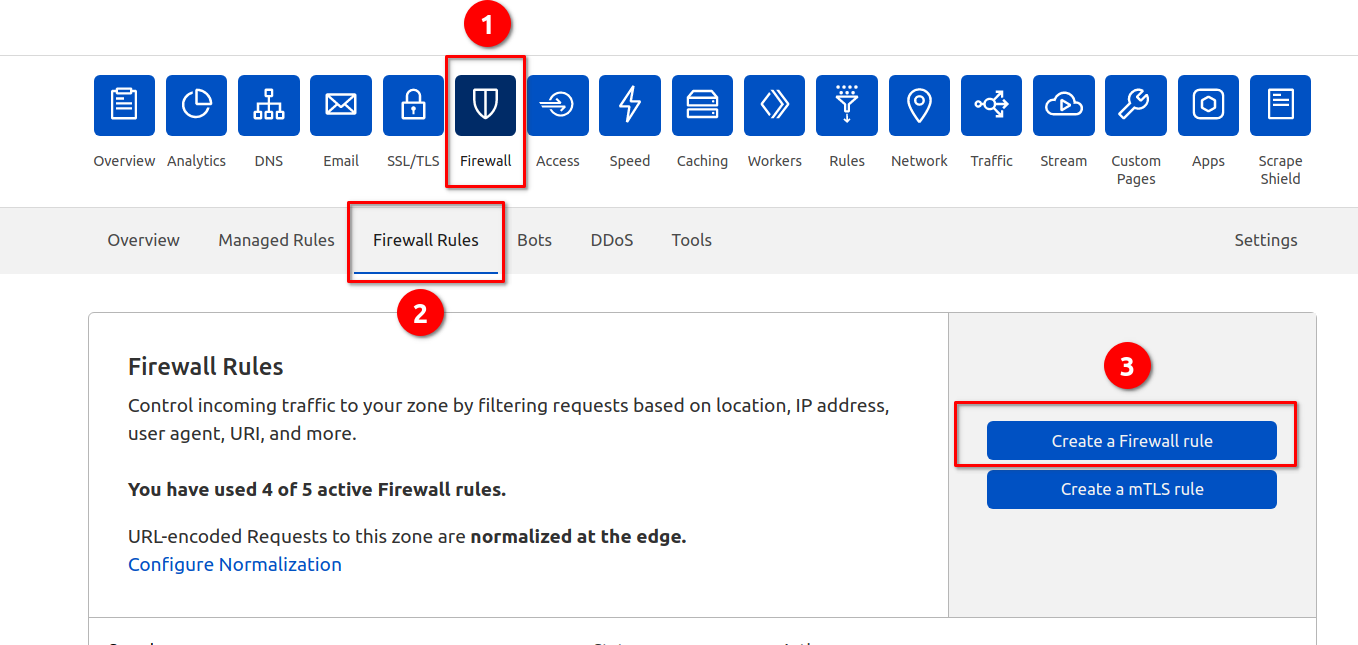Screen dimensions: 1358x645
Task: Select the Rules filter funnel icon
Action: tap(847, 105)
